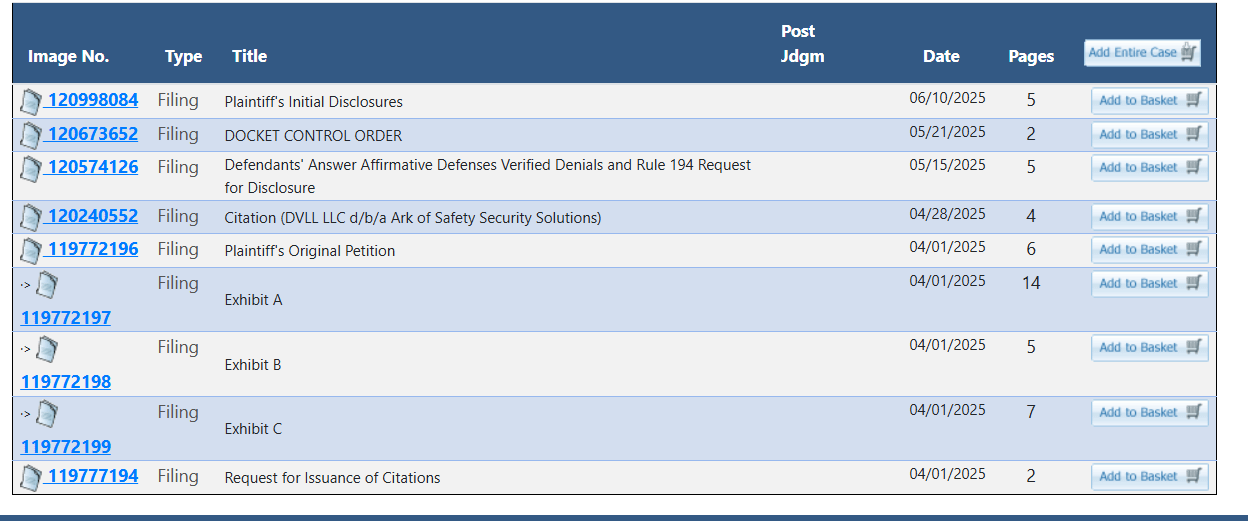Click document icon next to Exhibit B
1248x522 pixels.
(x=47, y=350)
